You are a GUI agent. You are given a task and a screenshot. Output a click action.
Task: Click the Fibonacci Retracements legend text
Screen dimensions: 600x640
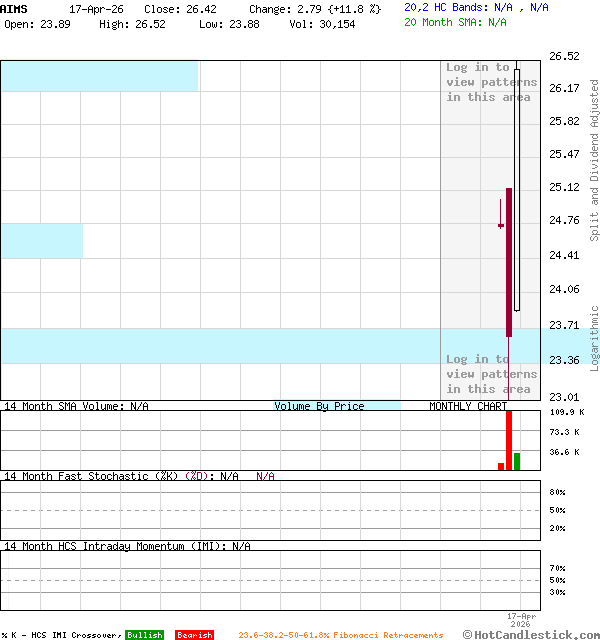[x=340, y=635]
